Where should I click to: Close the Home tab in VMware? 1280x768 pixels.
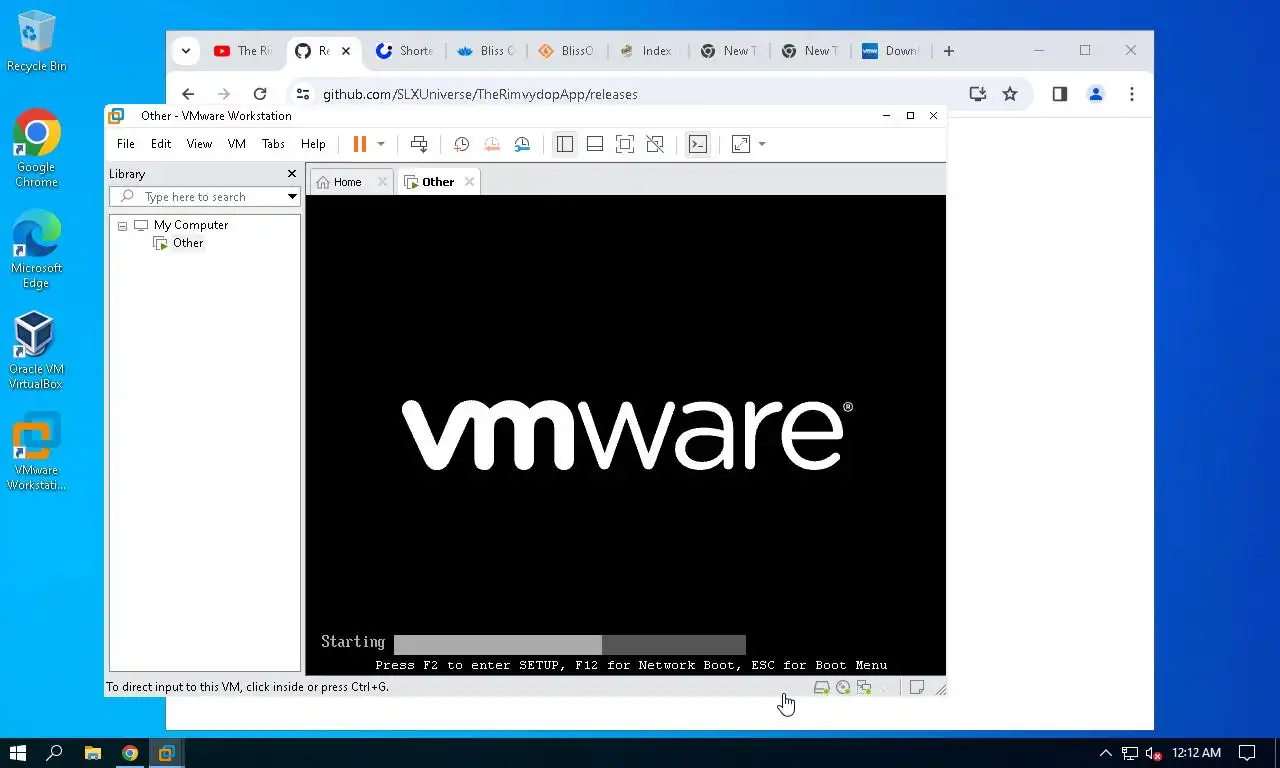coord(382,182)
